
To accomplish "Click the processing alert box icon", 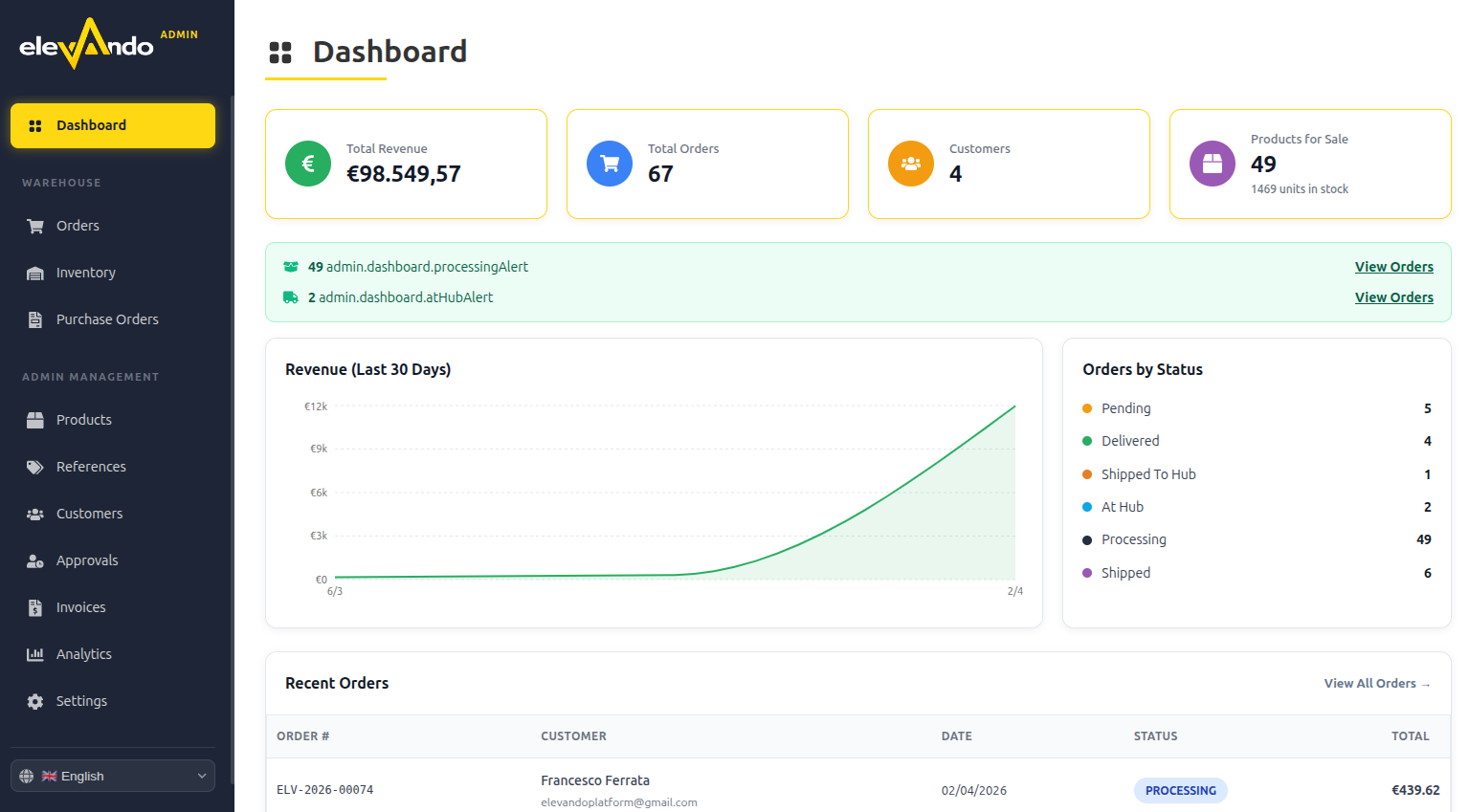I will click(x=291, y=267).
